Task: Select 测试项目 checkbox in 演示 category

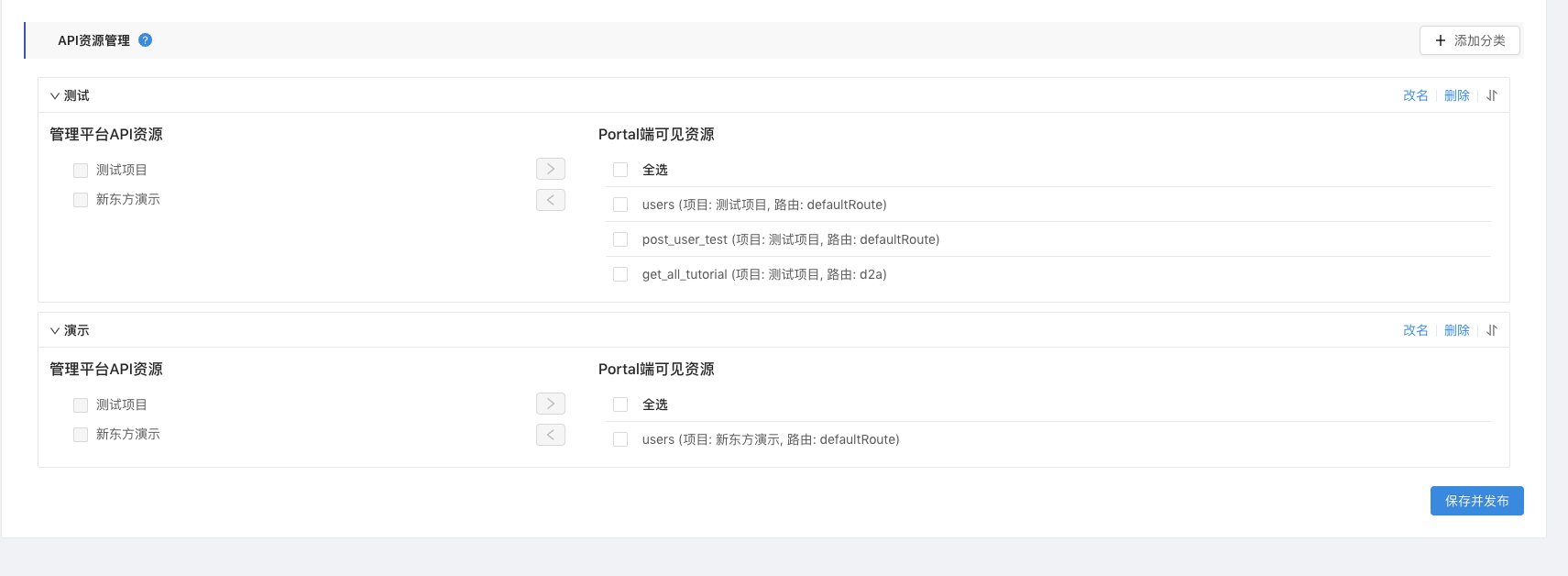Action: [81, 405]
